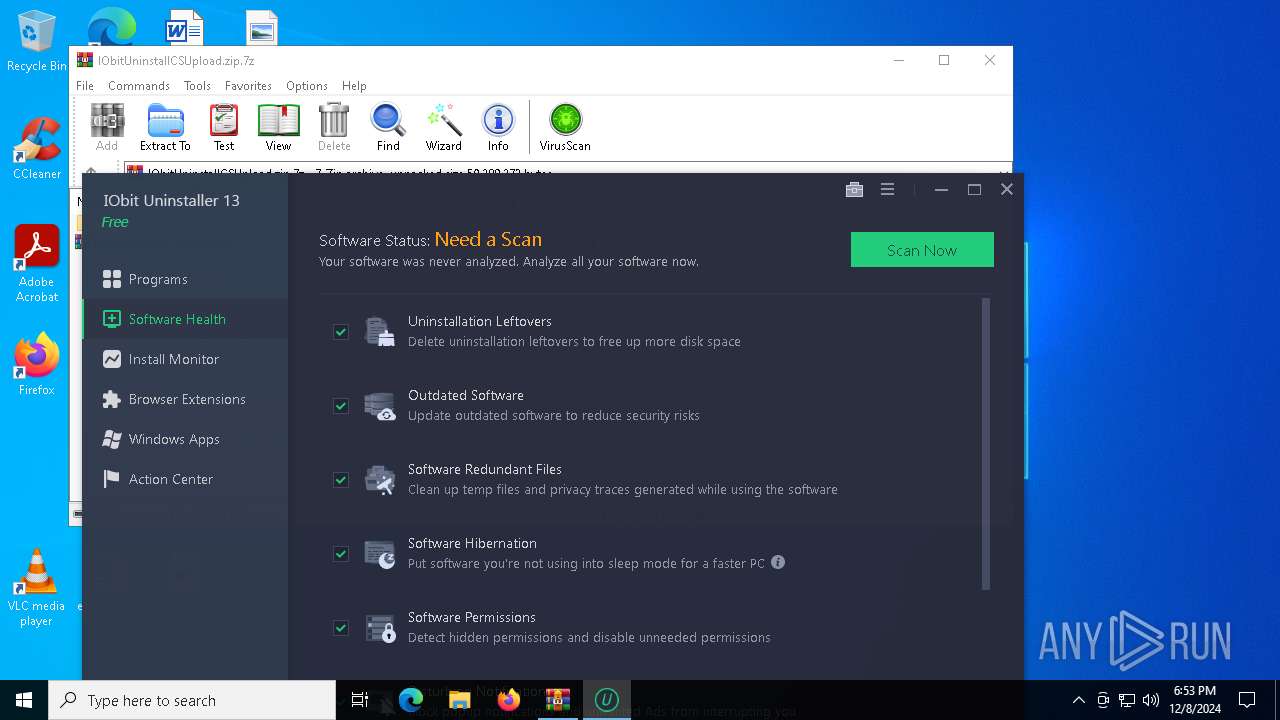
Task: Select the Adobe Acrobat desktop shortcut
Action: pos(36,264)
